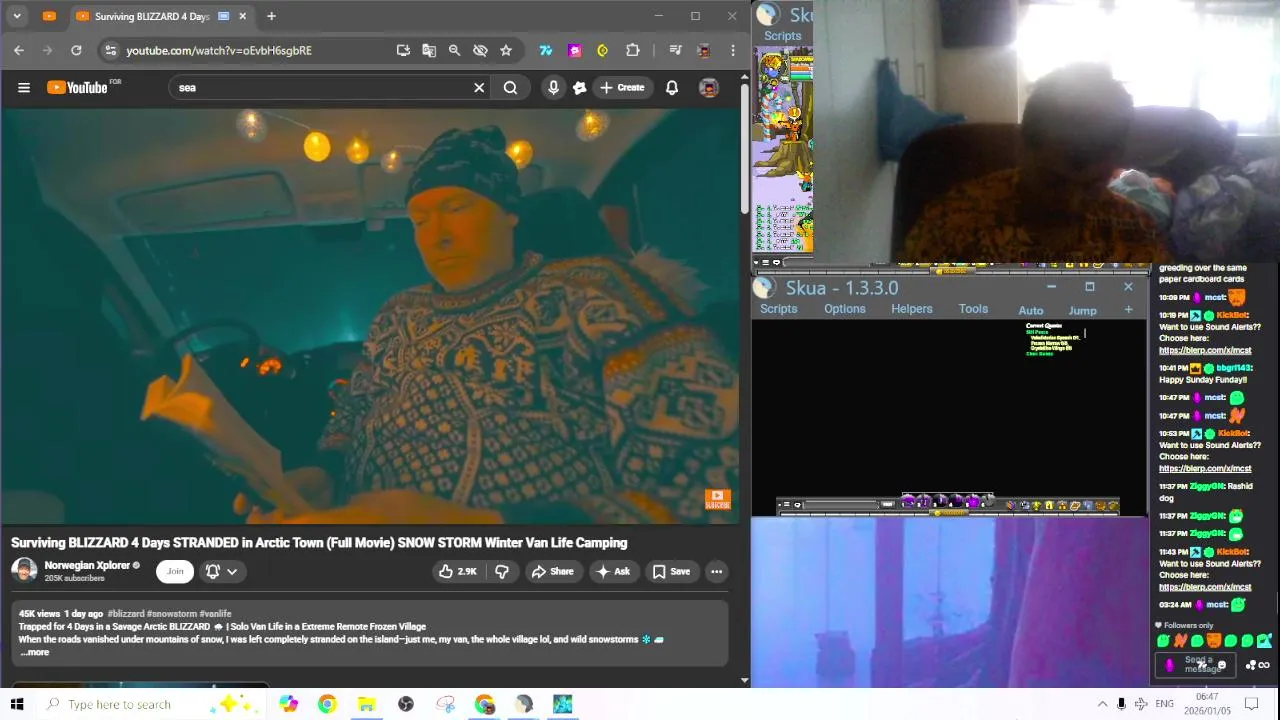Viewport: 1280px width, 720px height.
Task: Open the Windows notification center icon
Action: [1251, 704]
